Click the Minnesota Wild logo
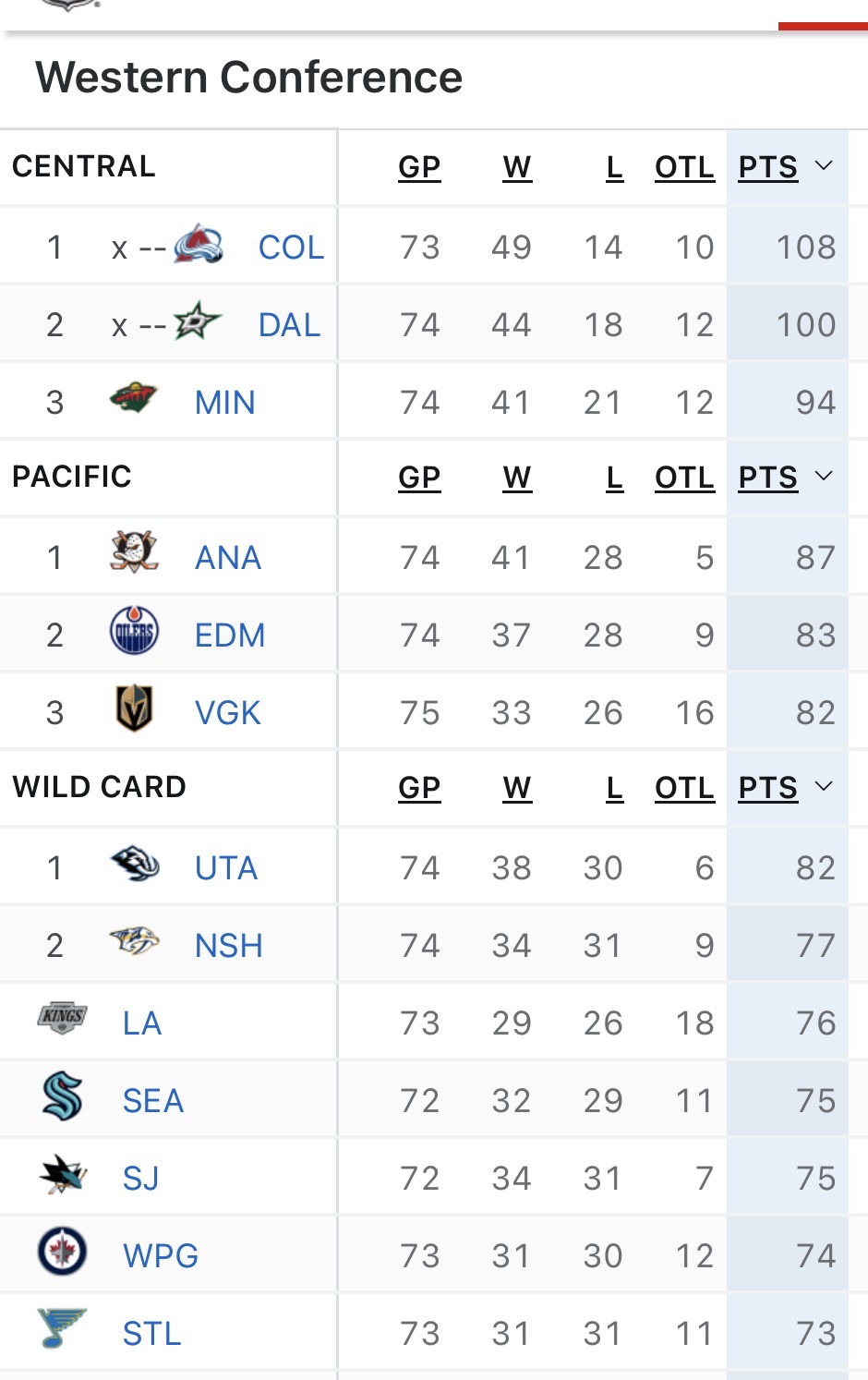Screen dimensions: 868x1380 pyautogui.click(x=134, y=399)
